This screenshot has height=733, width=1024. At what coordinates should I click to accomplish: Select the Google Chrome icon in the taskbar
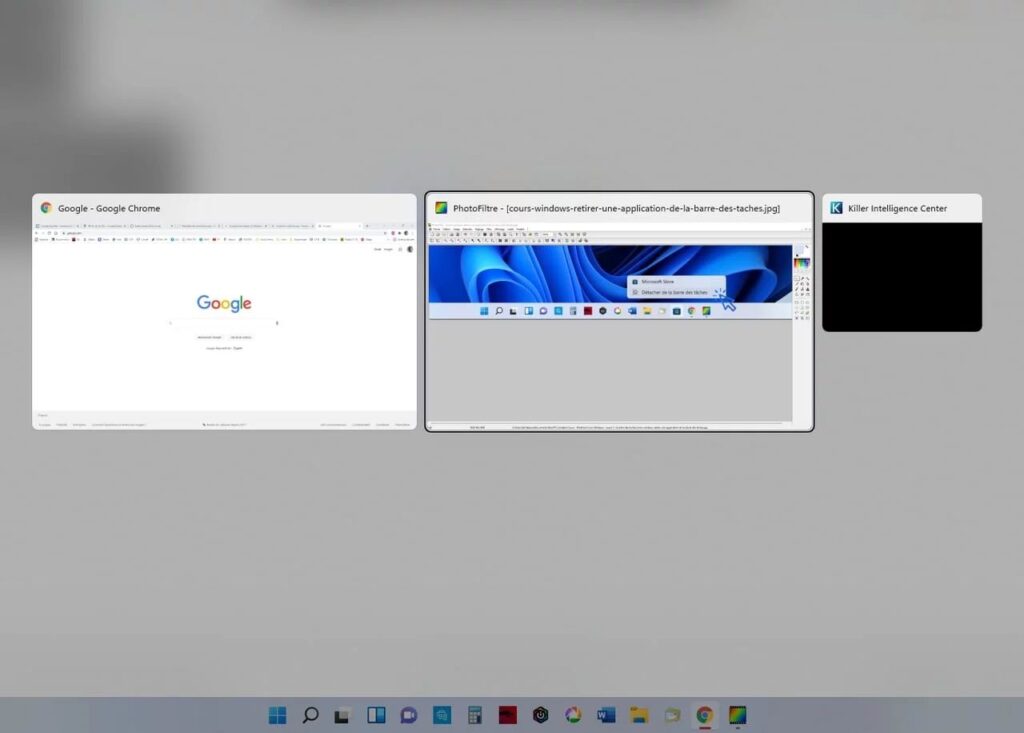[705, 715]
